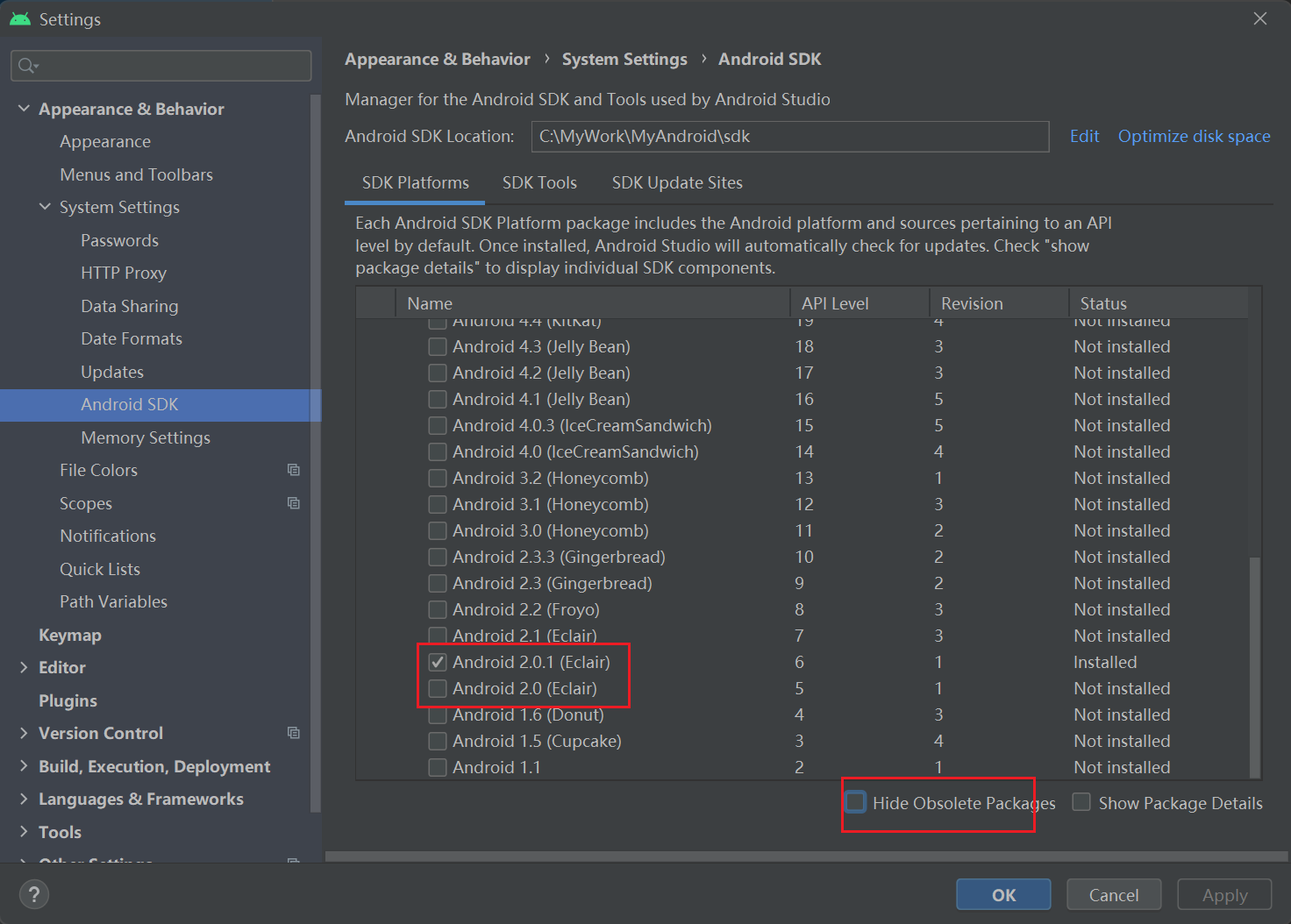The height and width of the screenshot is (924, 1291).
Task: Sort by the API Level column header
Action: pos(859,303)
